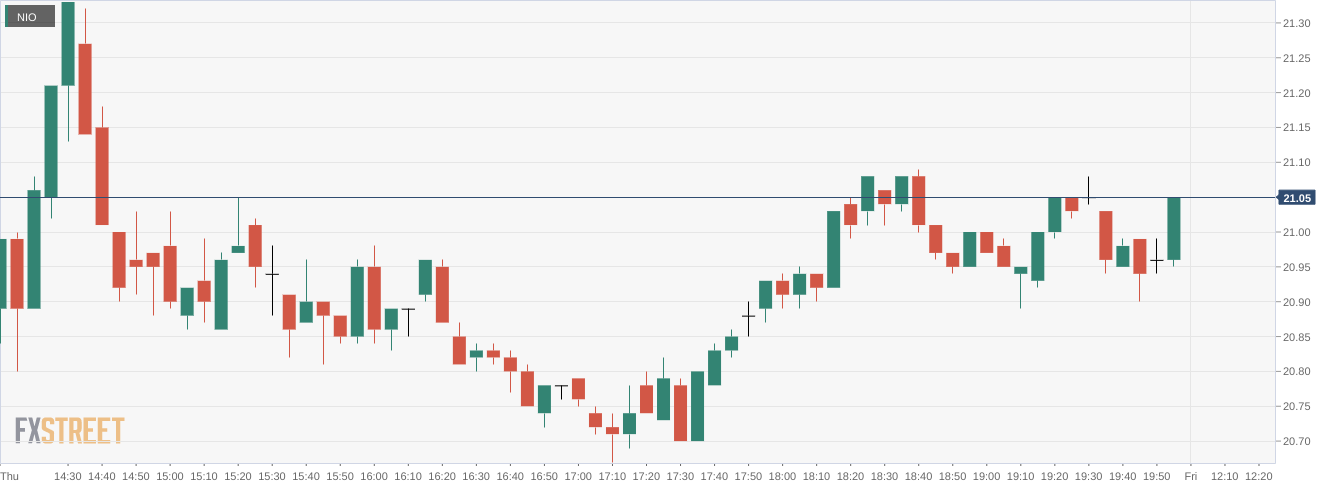The height and width of the screenshot is (489, 1340).
Task: Select the 21.00 price axis label
Action: point(1296,232)
